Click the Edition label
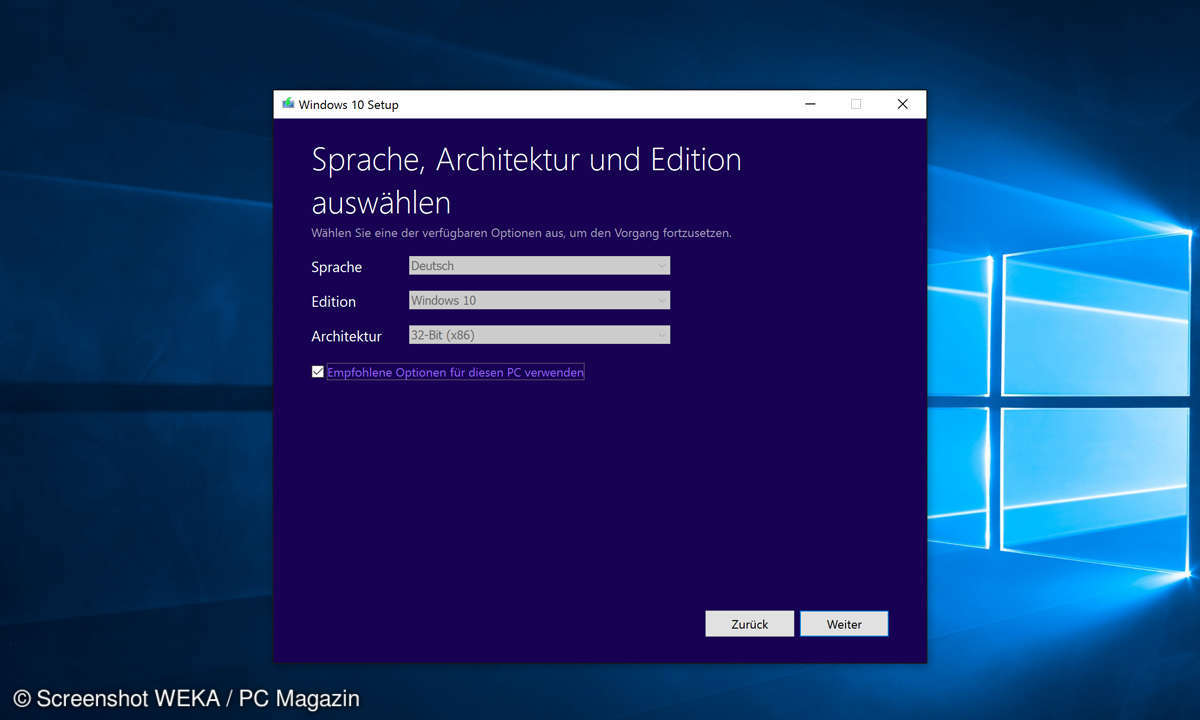1200x720 pixels. point(334,301)
